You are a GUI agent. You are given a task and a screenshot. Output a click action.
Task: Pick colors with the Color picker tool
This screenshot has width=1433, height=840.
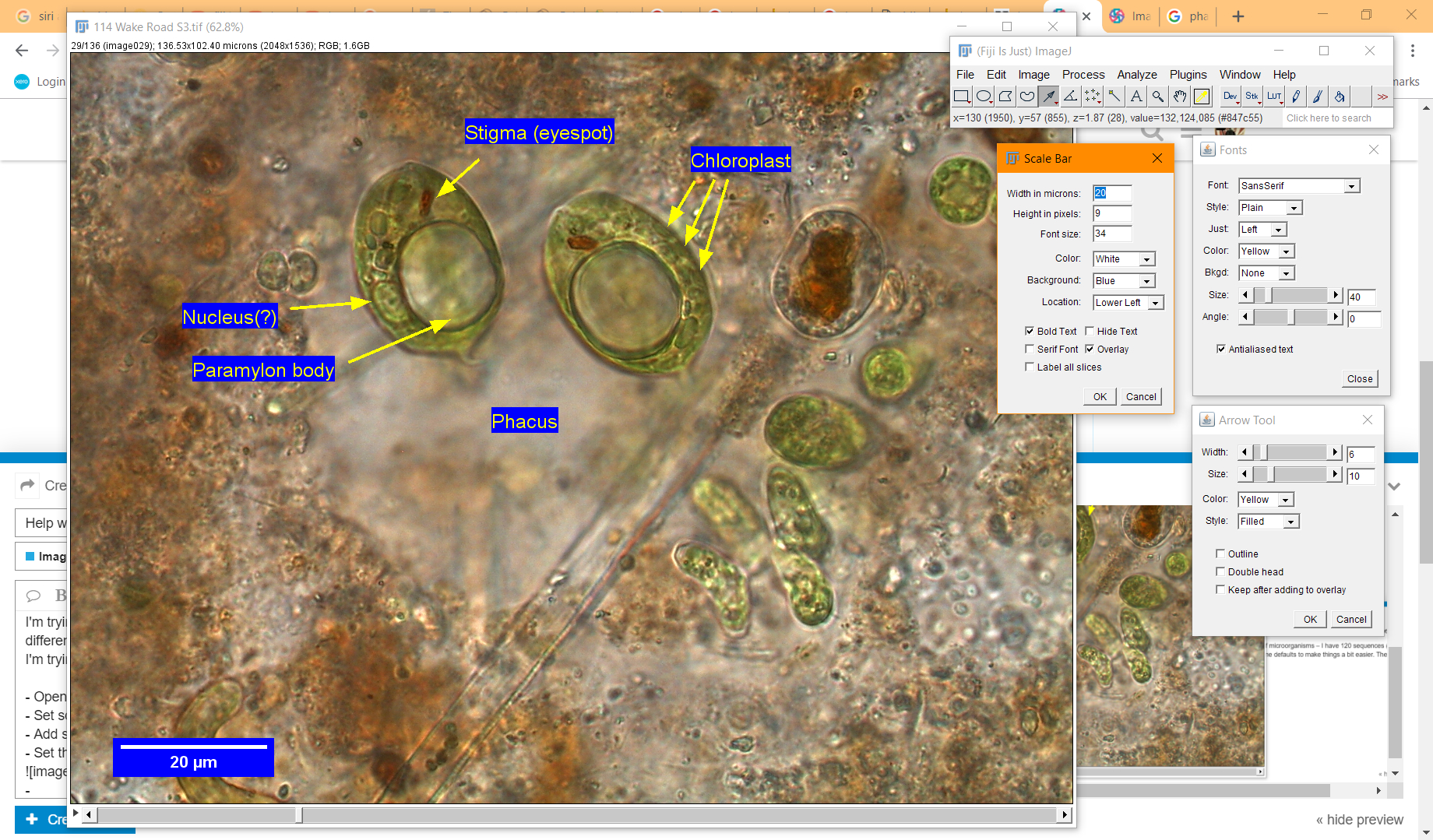point(1202,96)
